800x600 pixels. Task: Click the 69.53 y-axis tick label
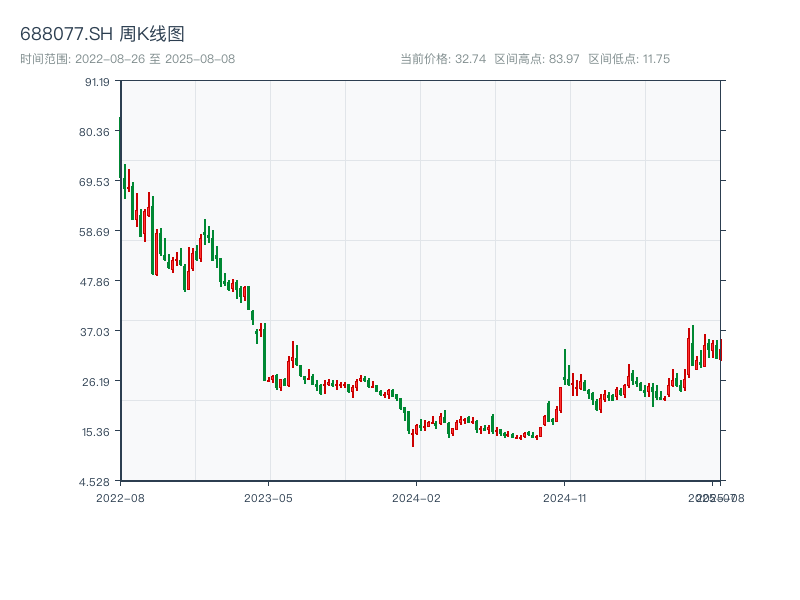(97, 182)
